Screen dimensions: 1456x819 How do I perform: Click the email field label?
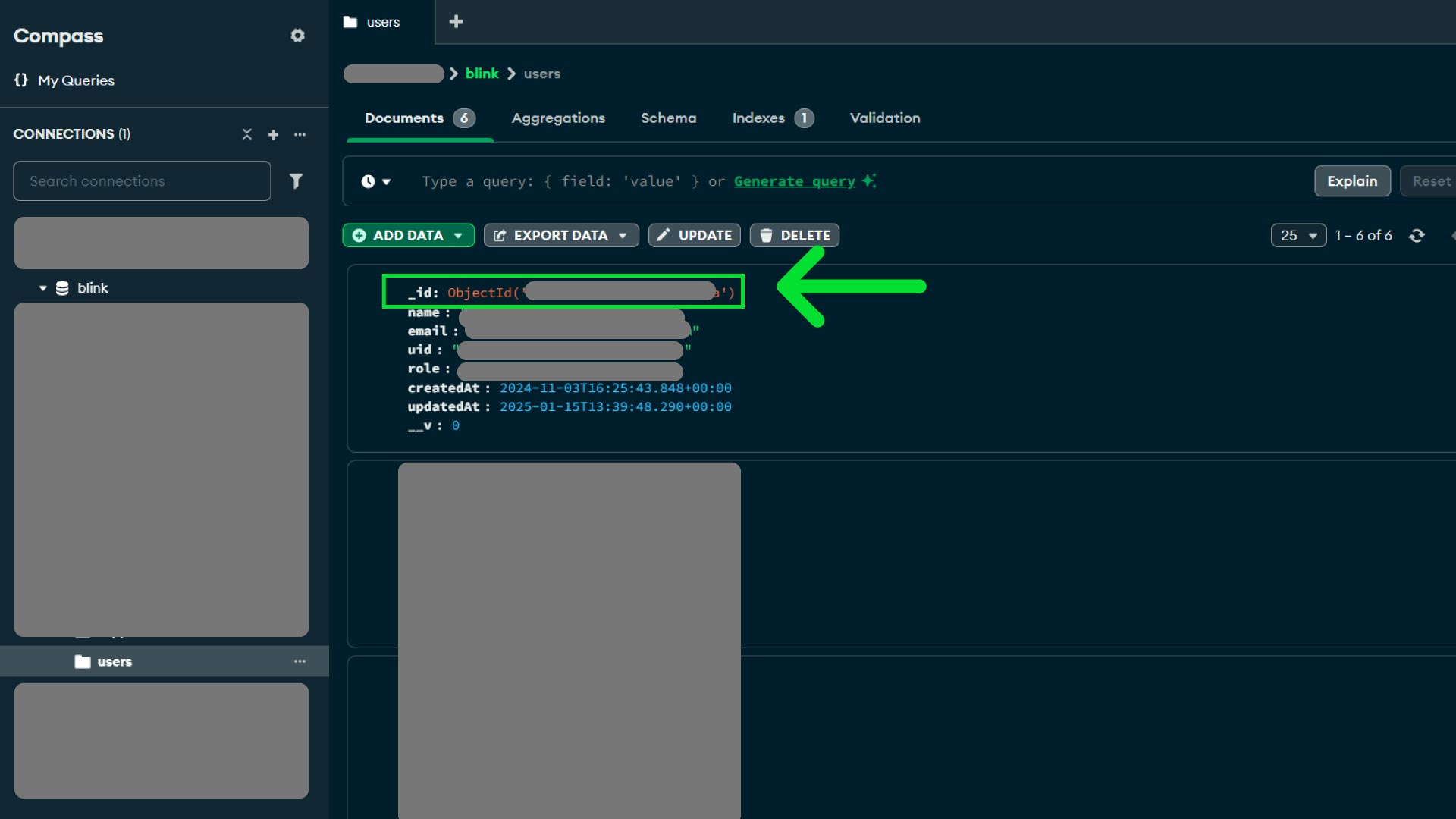click(427, 331)
